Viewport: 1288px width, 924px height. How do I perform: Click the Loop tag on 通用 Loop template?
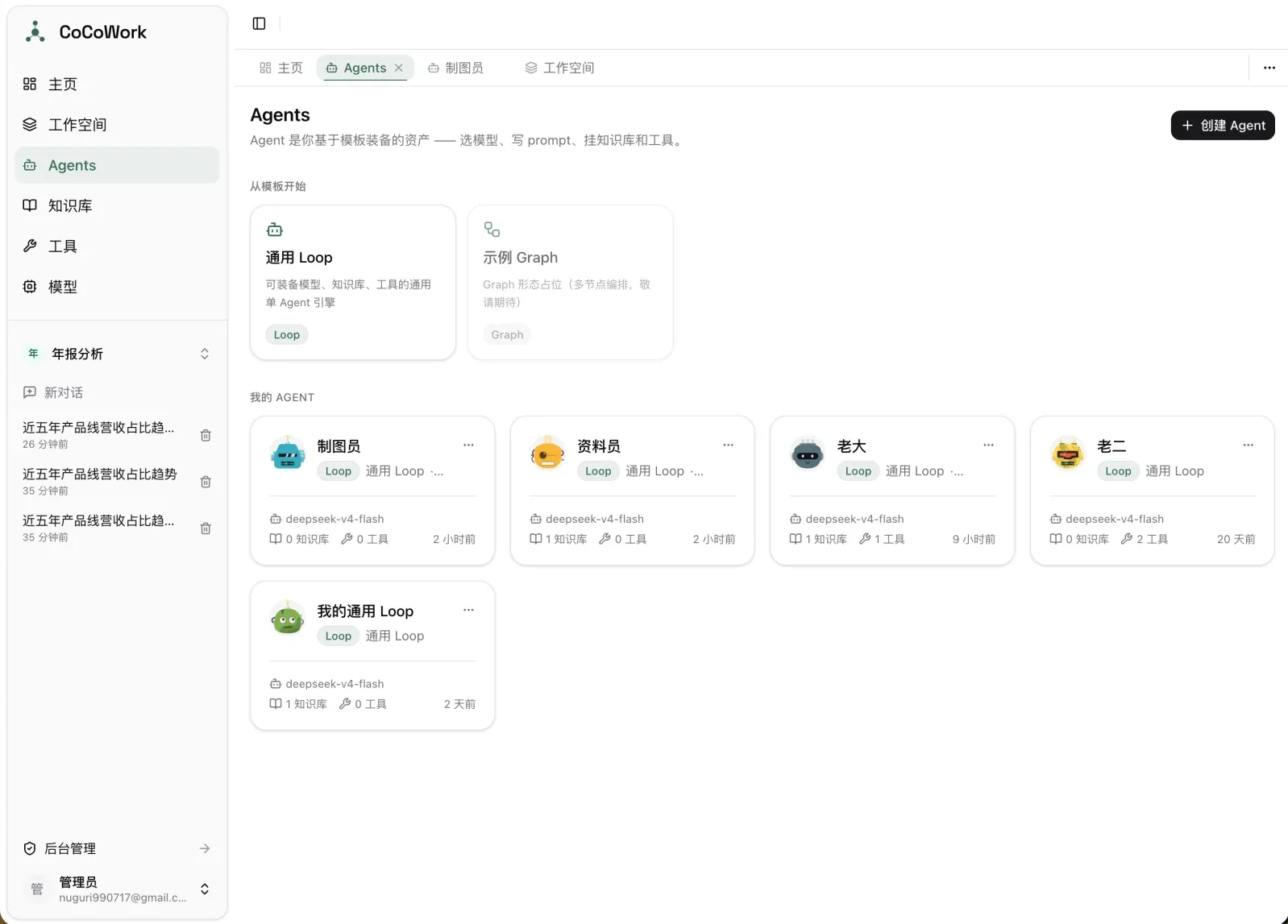[x=286, y=334]
